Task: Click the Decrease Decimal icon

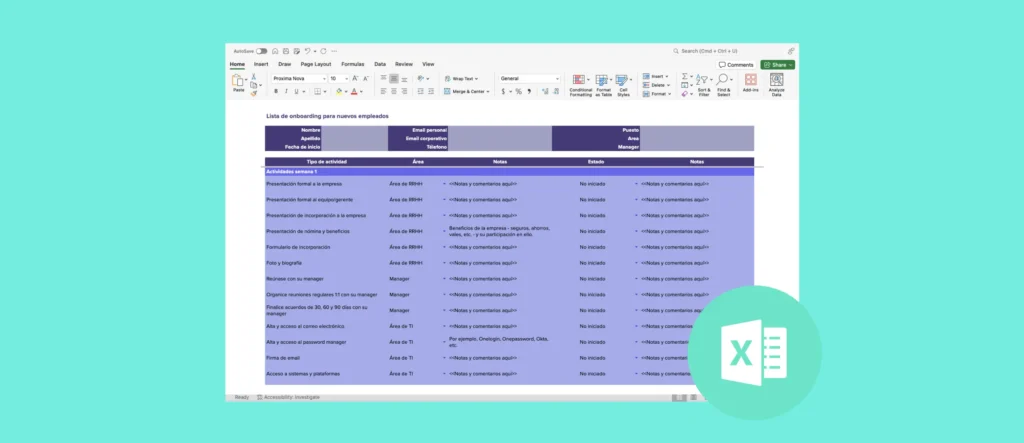Action: (x=556, y=91)
